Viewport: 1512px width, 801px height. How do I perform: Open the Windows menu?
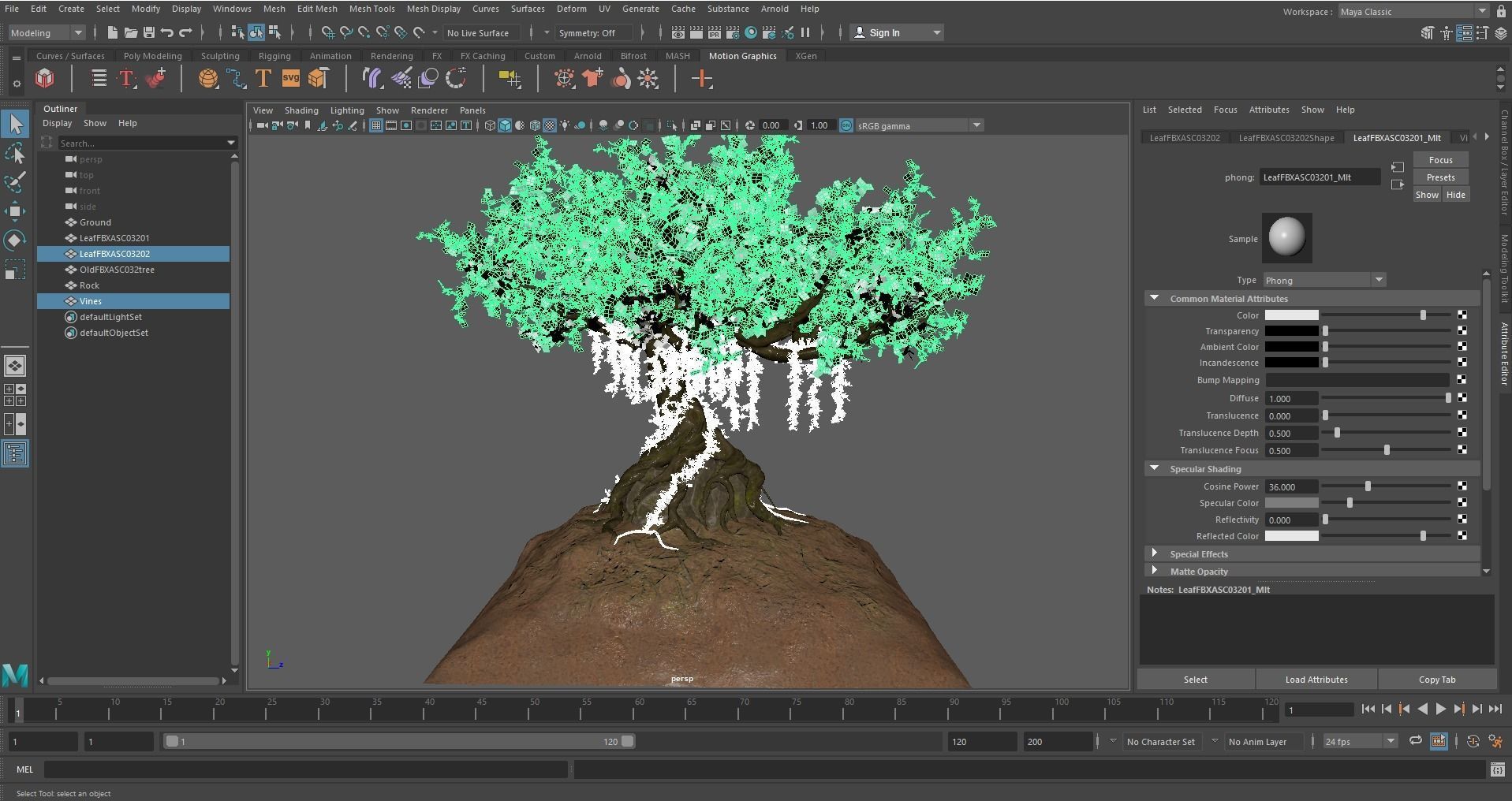coord(232,9)
